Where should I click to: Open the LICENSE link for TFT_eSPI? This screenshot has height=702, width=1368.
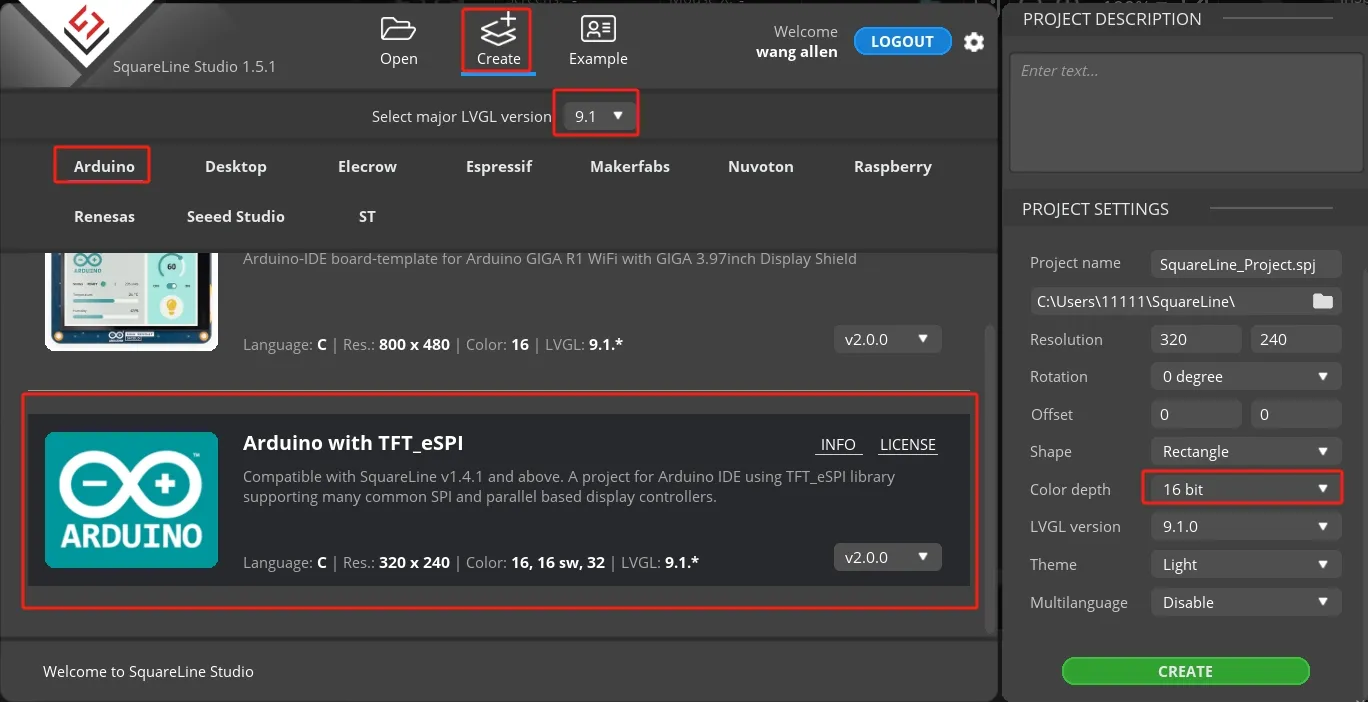(x=907, y=445)
